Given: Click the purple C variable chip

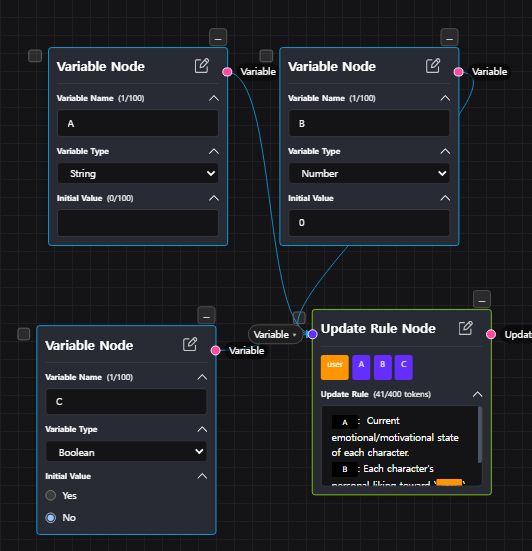Looking at the screenshot, I should pyautogui.click(x=403, y=367).
